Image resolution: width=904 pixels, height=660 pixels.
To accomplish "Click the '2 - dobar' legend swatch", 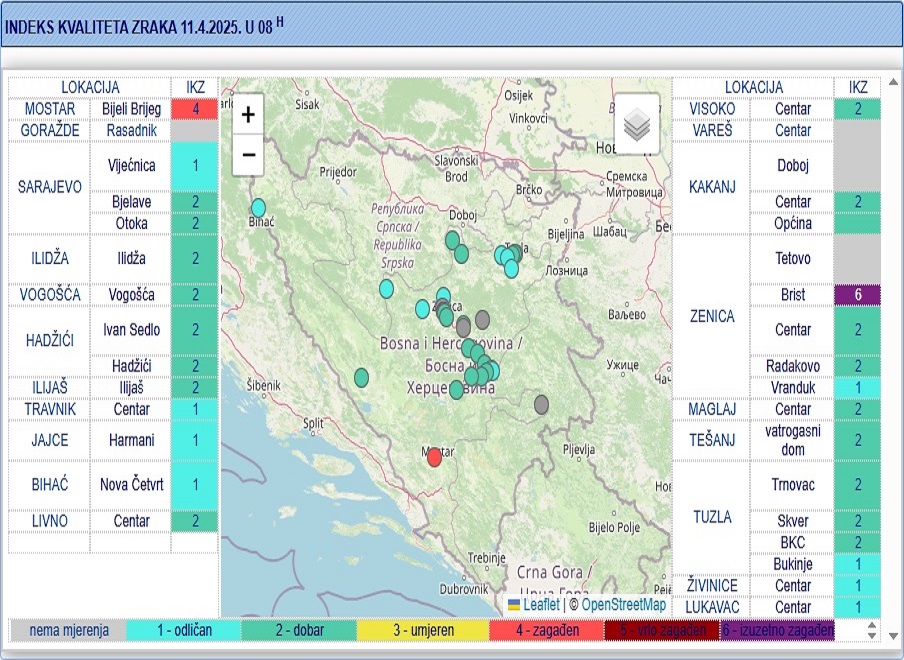I will [299, 630].
